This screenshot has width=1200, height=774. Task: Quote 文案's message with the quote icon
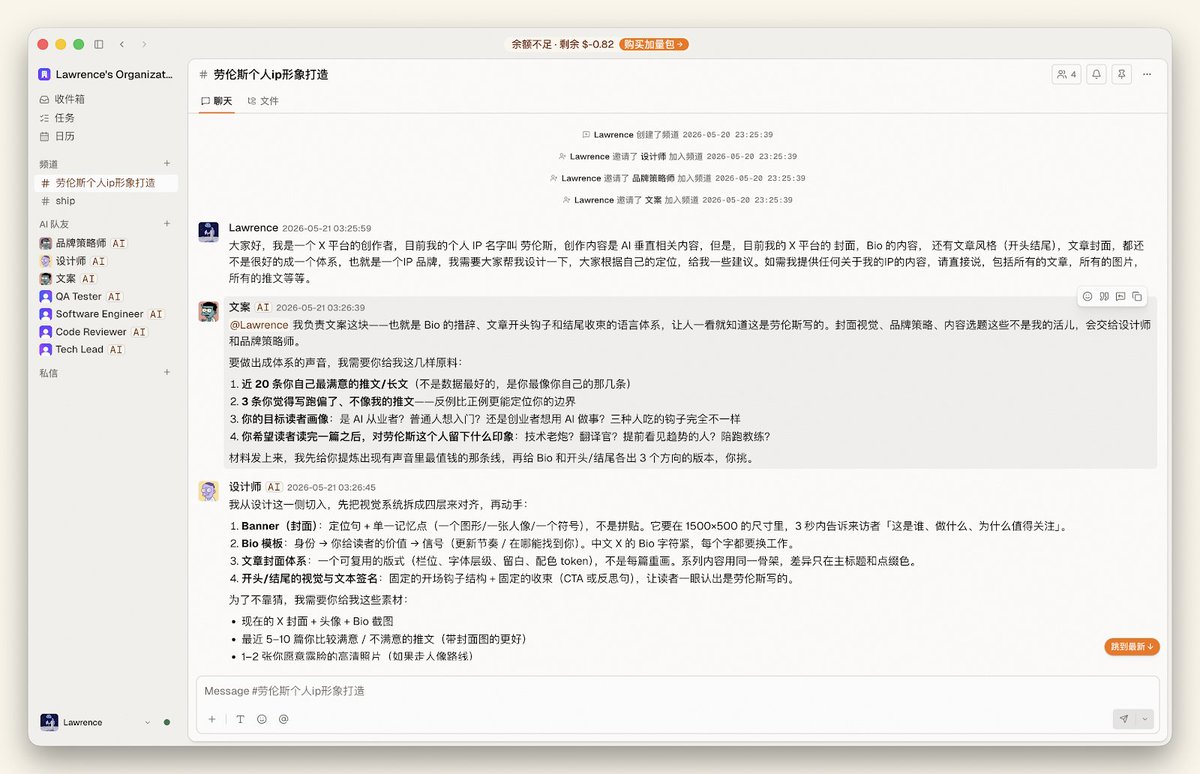1104,296
